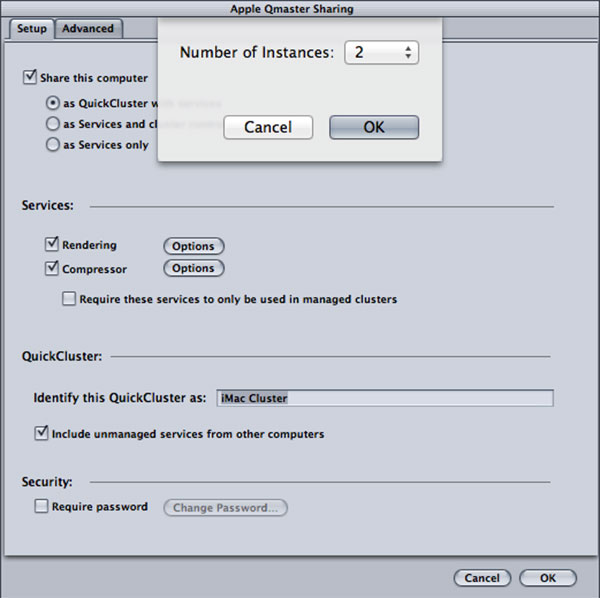Viewport: 600px width, 598px height.
Task: Choose as Services and cluster radio option
Action: tap(53, 124)
